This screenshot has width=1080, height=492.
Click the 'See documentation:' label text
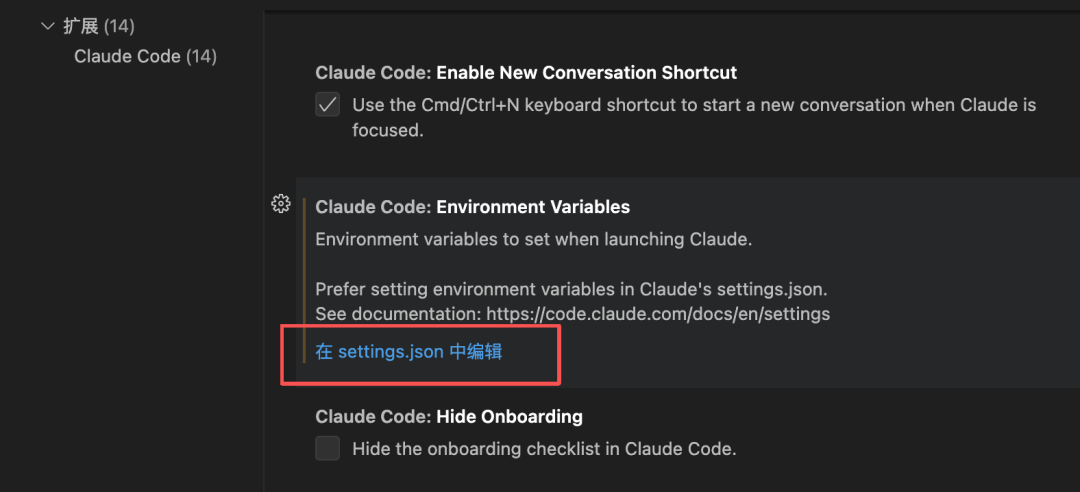[x=399, y=314]
